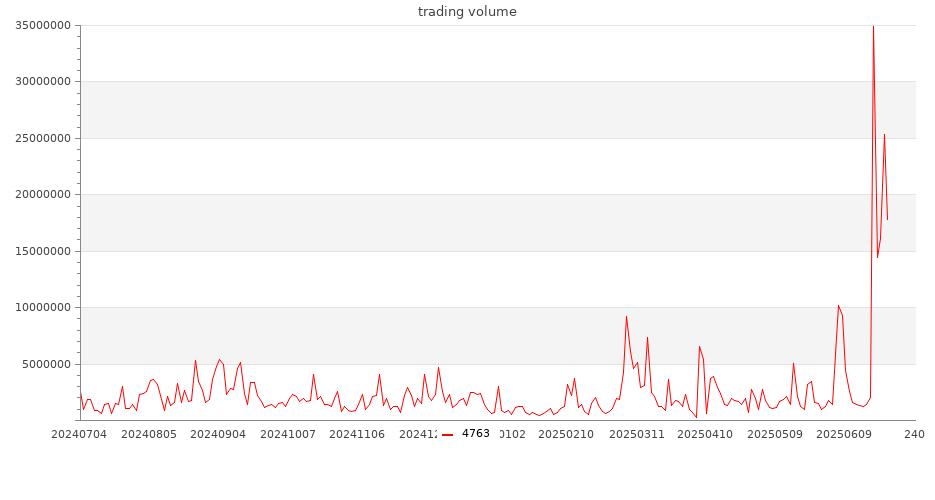Click the 20250410 date tick label

pyautogui.click(x=705, y=434)
